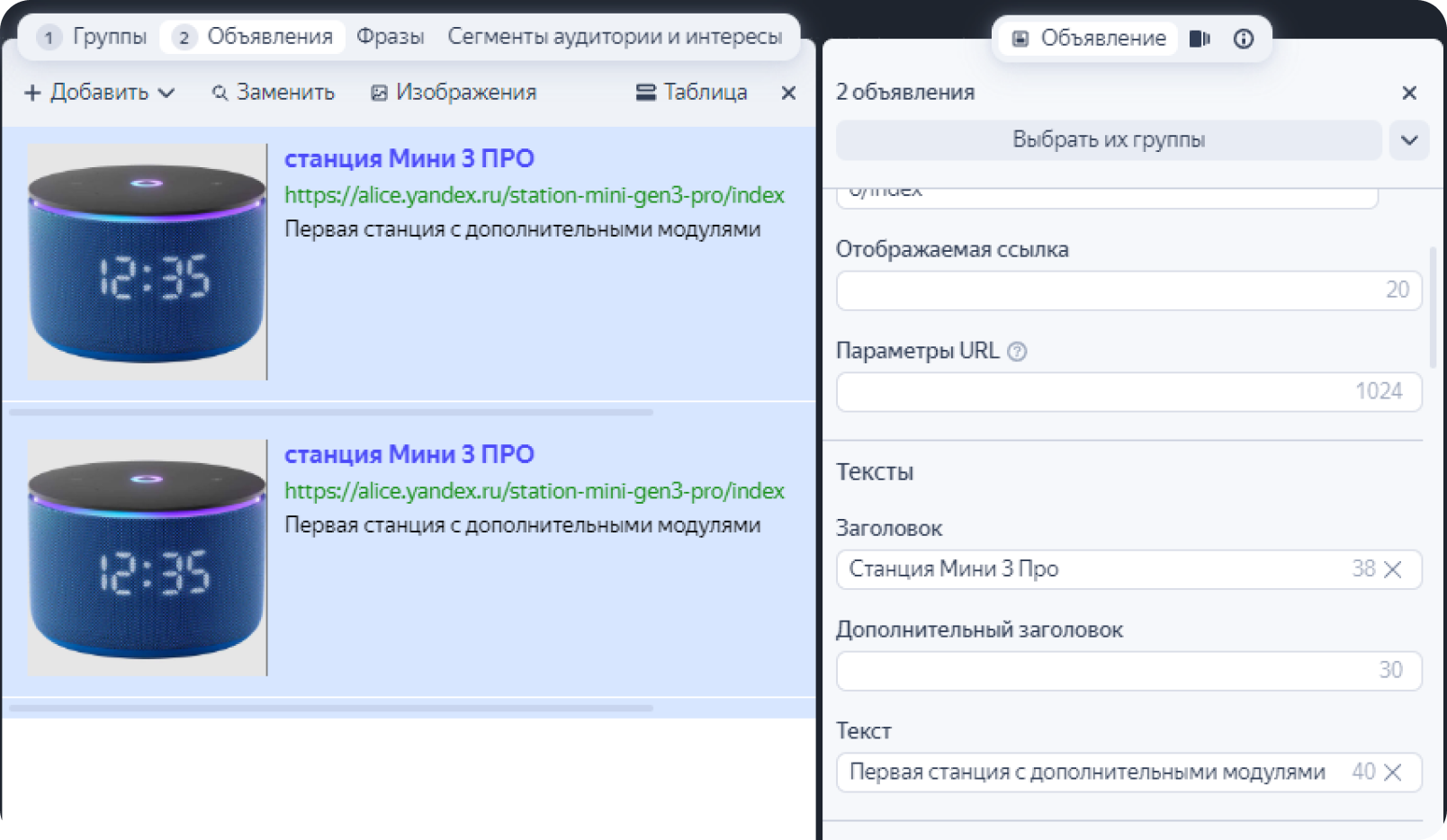Open the Изображения tool

coord(454,93)
